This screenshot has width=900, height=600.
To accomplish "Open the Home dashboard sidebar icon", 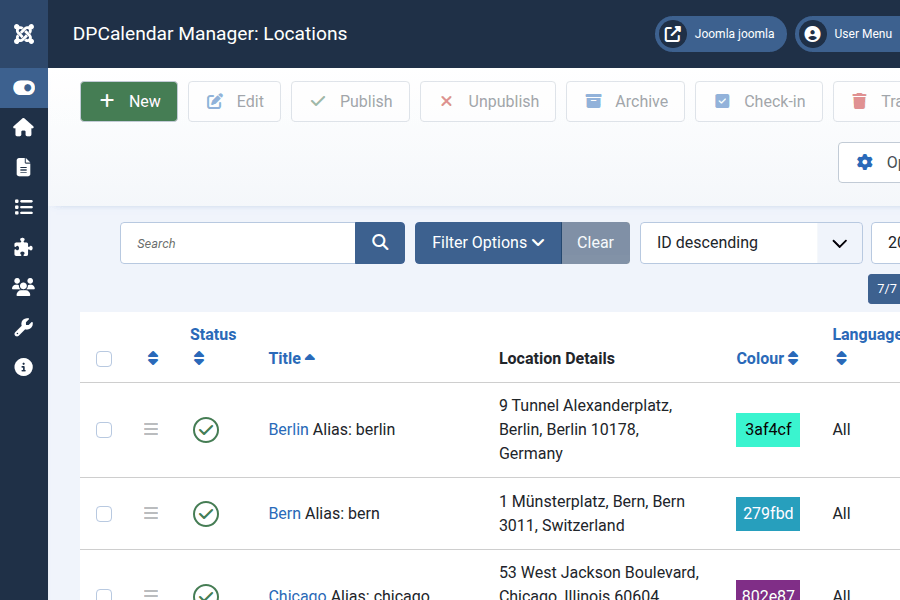I will [24, 127].
